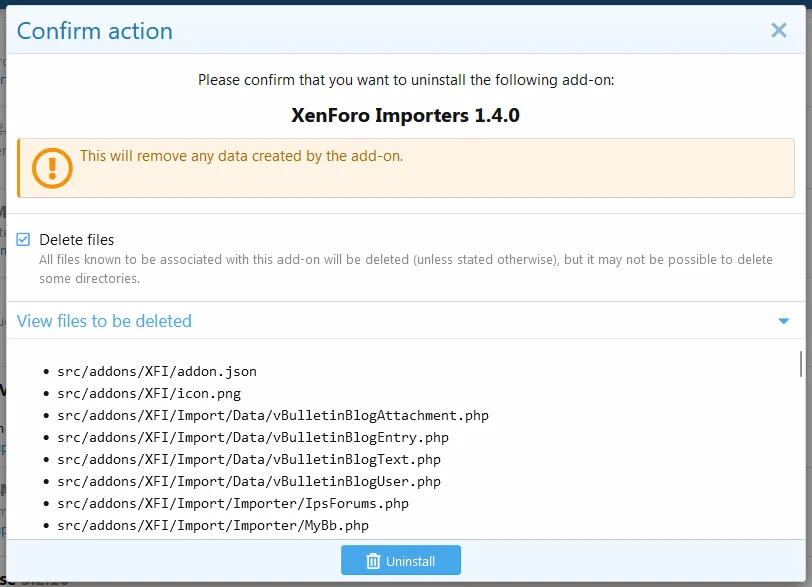The height and width of the screenshot is (587, 812).
Task: Click the View files to be deleted heading
Action: tap(104, 321)
